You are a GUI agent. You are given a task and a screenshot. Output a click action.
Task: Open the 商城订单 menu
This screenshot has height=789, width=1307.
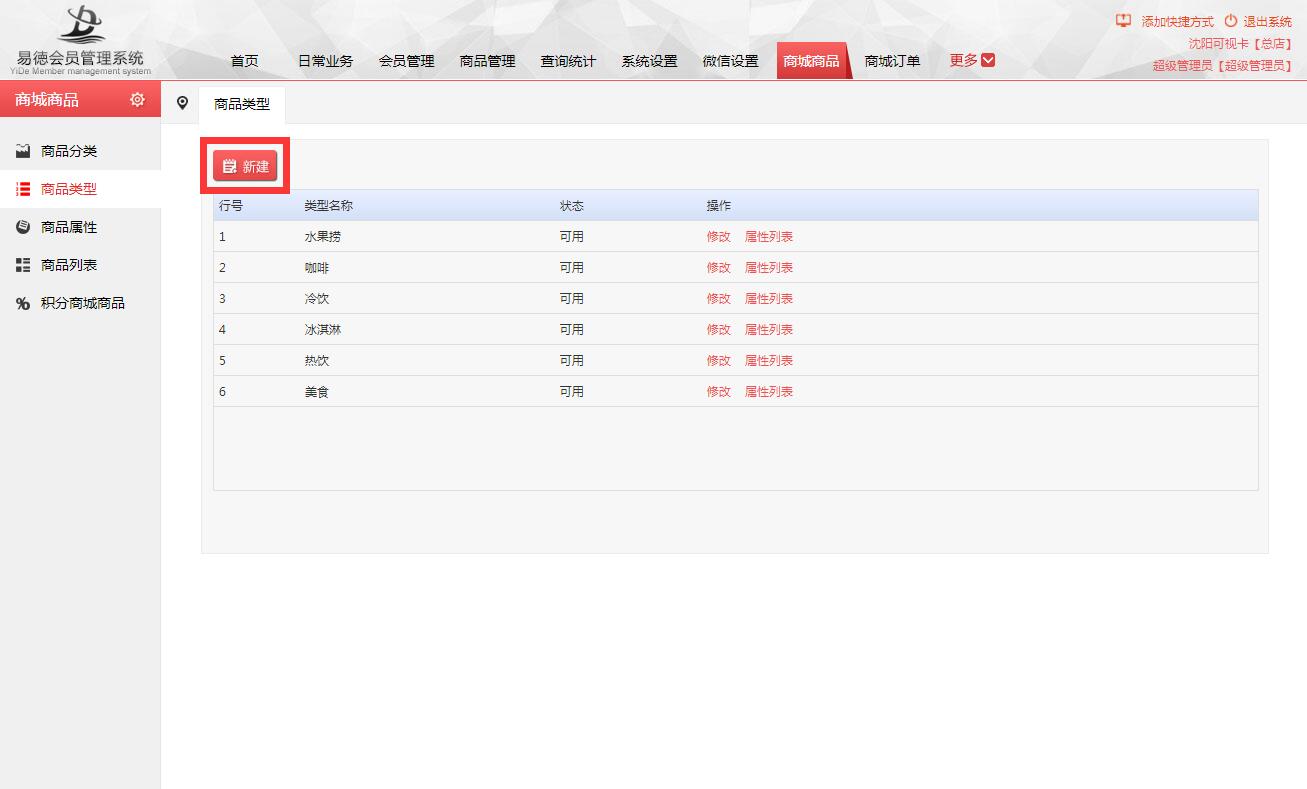click(x=892, y=61)
